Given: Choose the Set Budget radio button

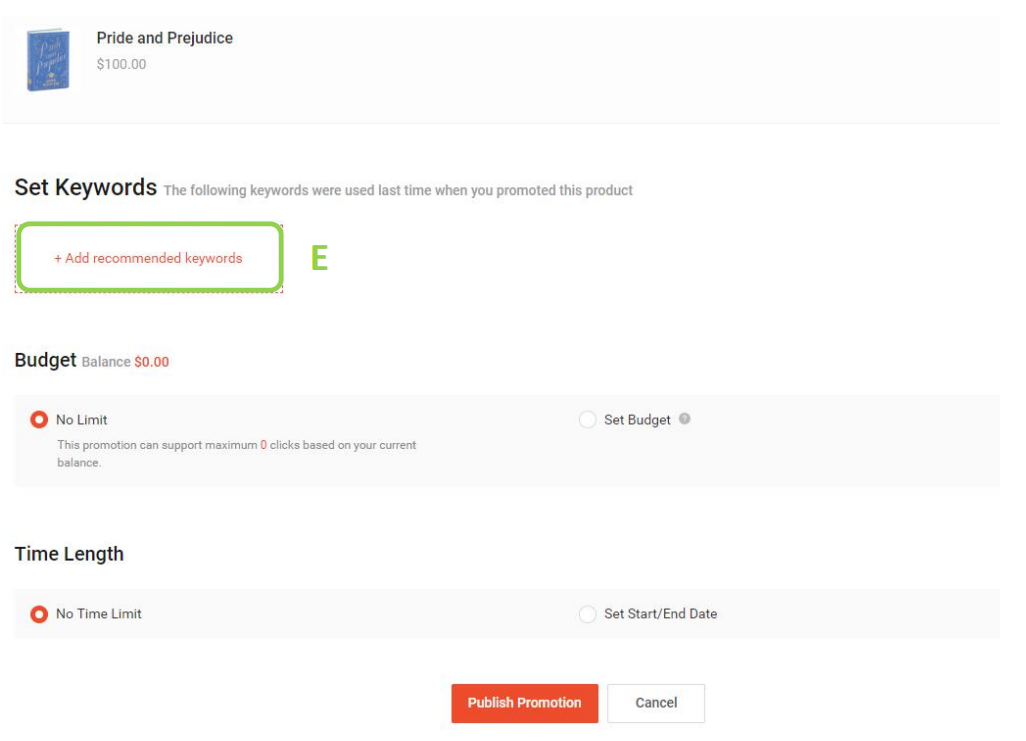Looking at the screenshot, I should [588, 420].
